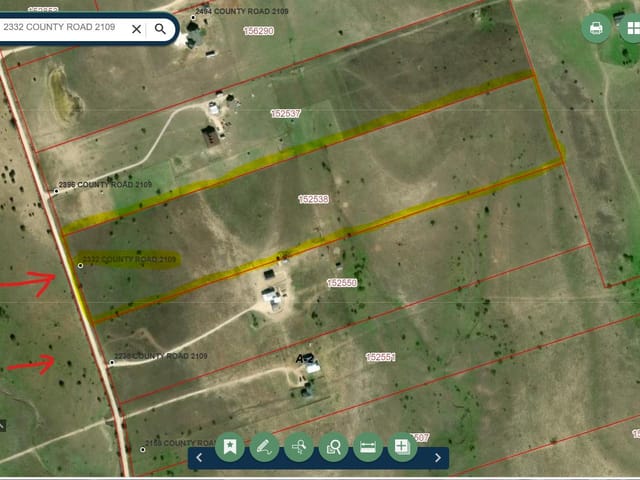640x480 pixels.
Task: Open the Add Data layers widget
Action: 402,447
